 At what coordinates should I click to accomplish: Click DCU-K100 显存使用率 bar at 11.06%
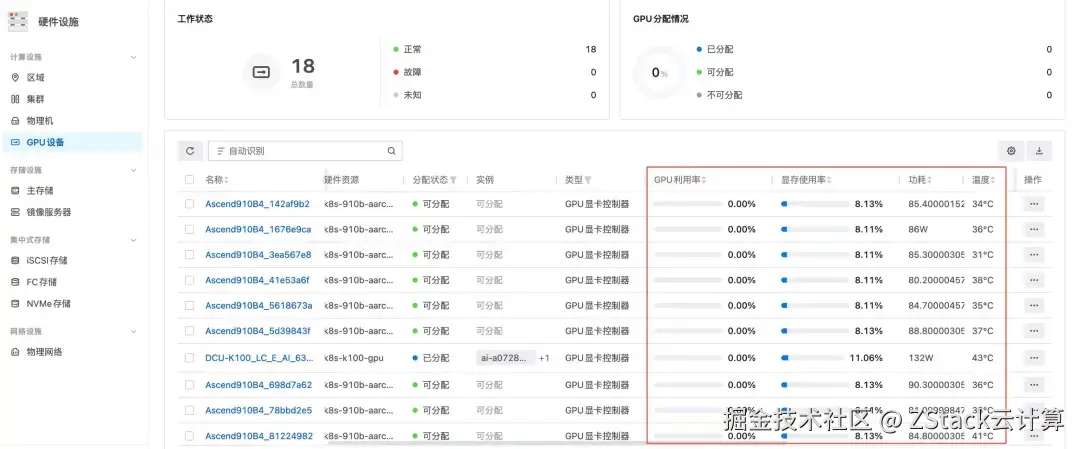pyautogui.click(x=813, y=358)
